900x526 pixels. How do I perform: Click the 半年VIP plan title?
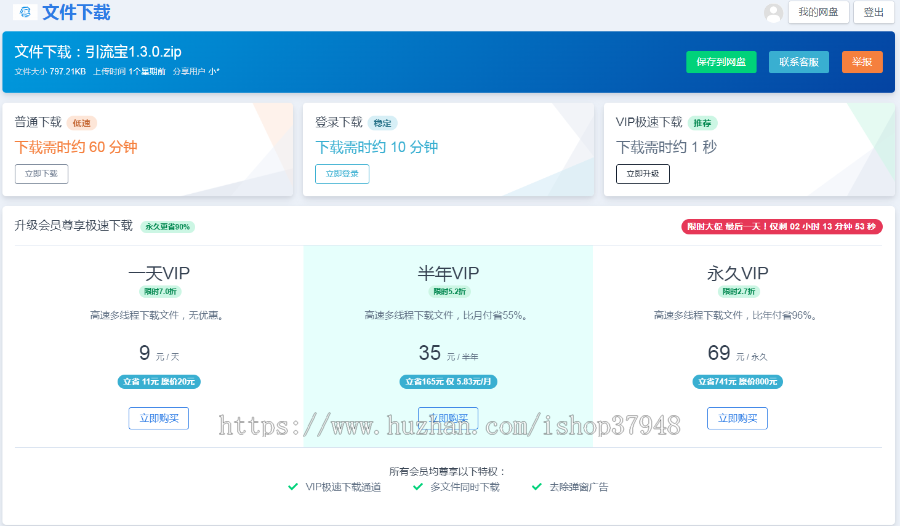click(448, 273)
